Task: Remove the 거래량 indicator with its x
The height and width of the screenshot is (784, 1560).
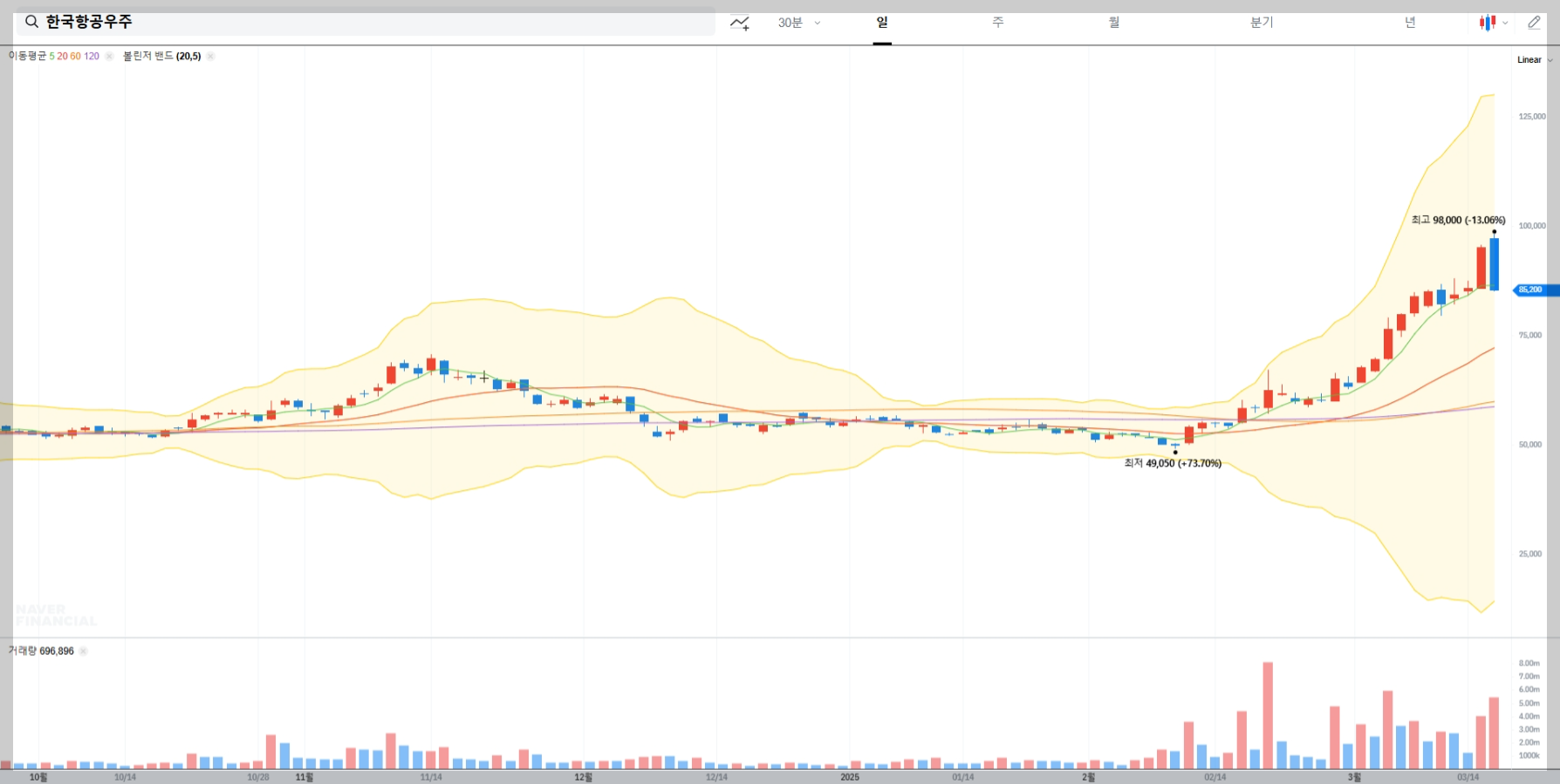Action: [x=84, y=651]
